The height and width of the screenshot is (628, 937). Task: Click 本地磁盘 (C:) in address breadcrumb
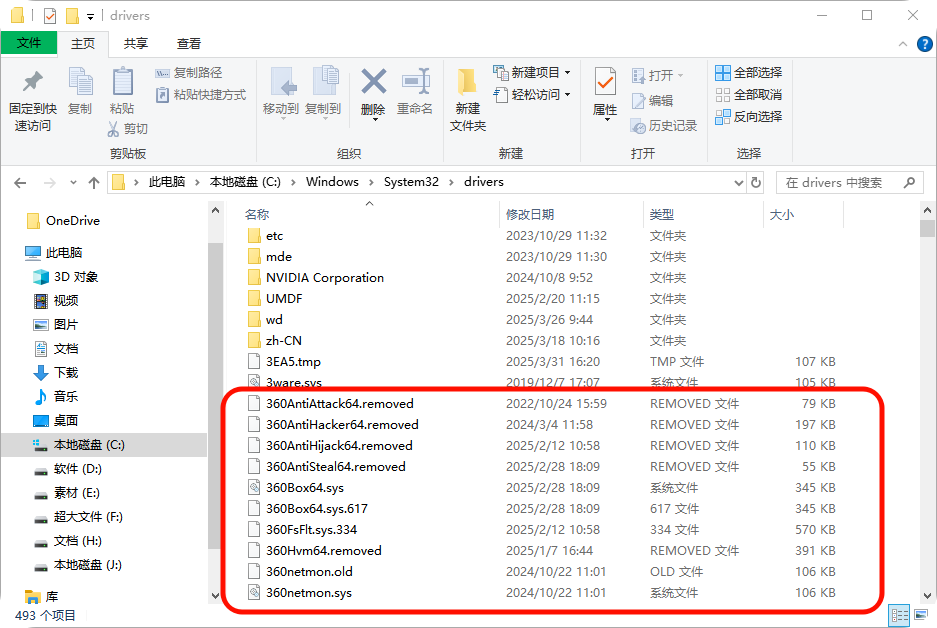(x=245, y=182)
